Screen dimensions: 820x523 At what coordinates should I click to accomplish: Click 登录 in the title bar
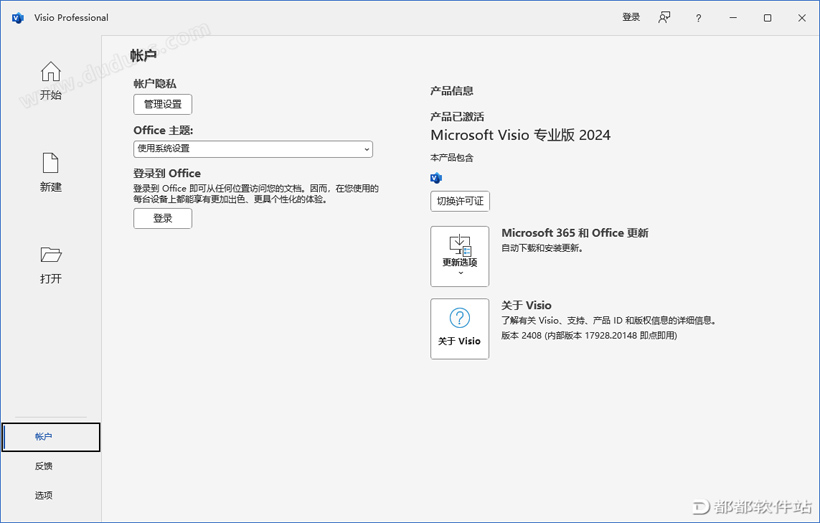(x=631, y=17)
